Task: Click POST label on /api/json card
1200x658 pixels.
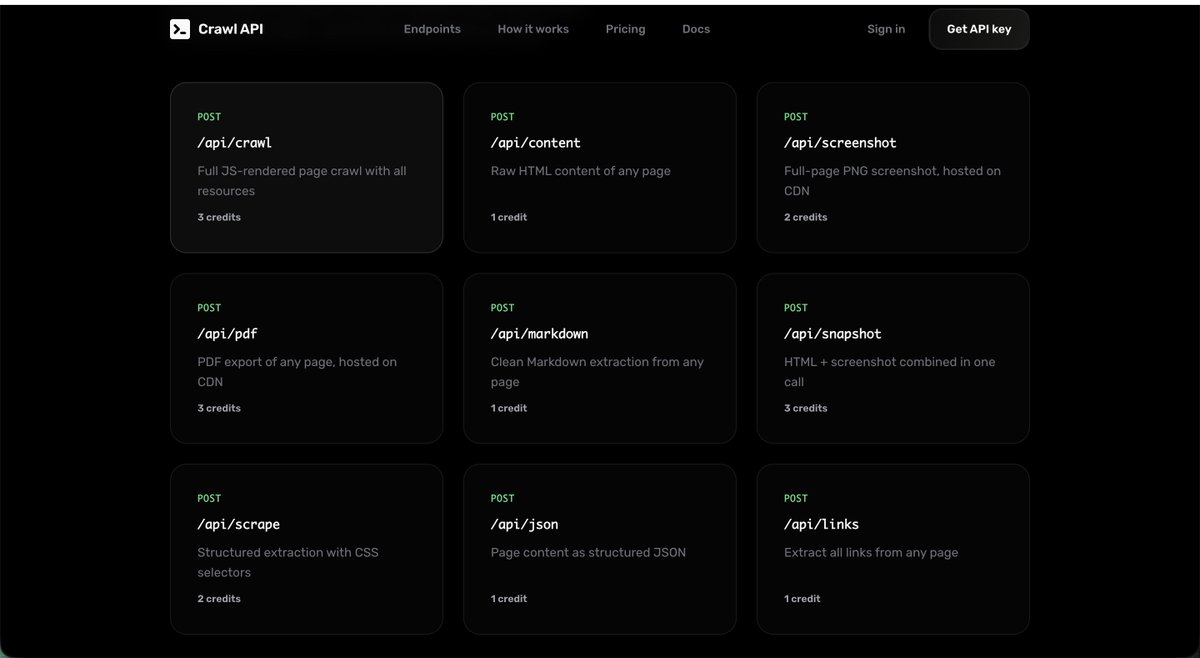Action: click(502, 498)
